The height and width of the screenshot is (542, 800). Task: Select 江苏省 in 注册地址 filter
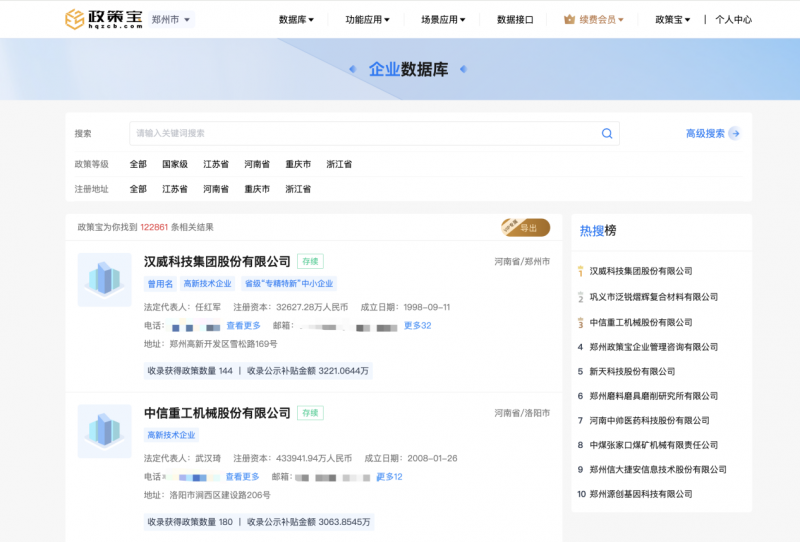pos(175,189)
